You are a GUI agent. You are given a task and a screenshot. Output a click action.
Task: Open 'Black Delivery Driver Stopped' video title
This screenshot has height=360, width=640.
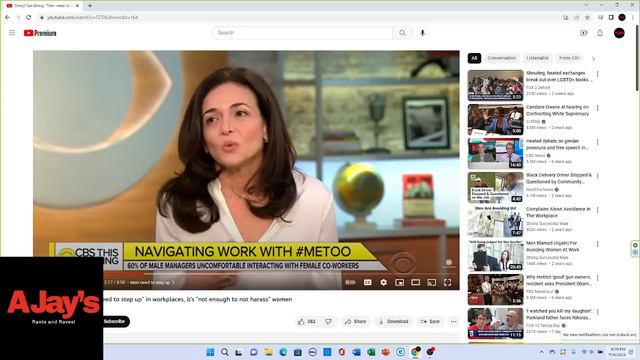[x=558, y=178]
